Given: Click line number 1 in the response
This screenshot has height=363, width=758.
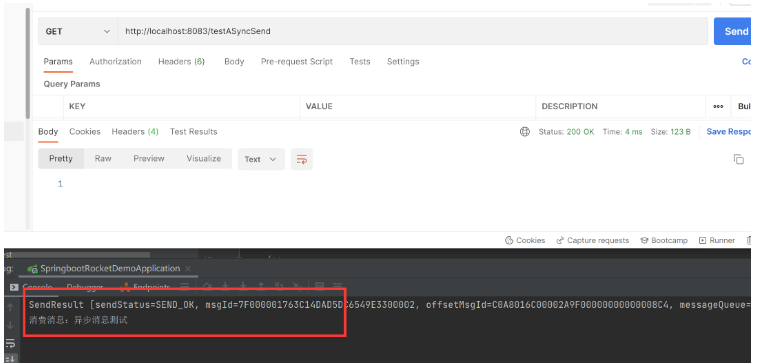Looking at the screenshot, I should click(x=60, y=184).
